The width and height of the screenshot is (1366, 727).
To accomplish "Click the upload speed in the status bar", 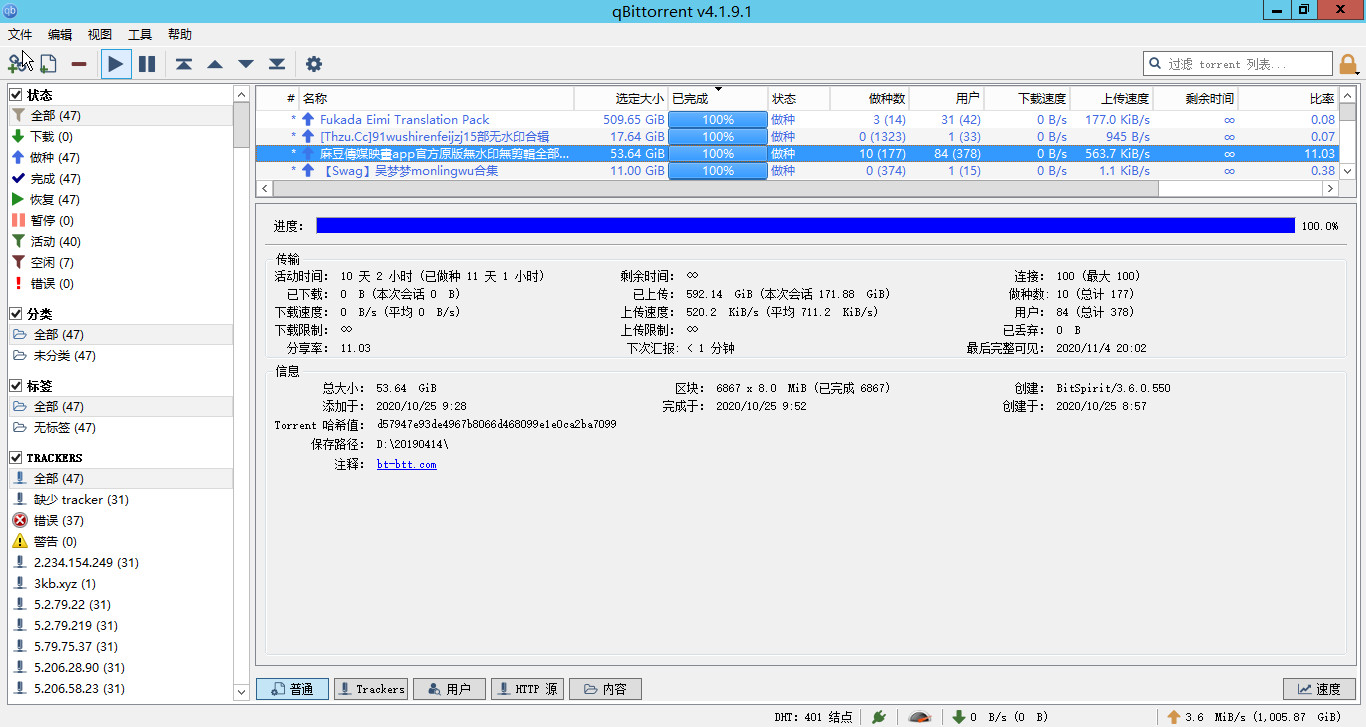I will [1254, 717].
